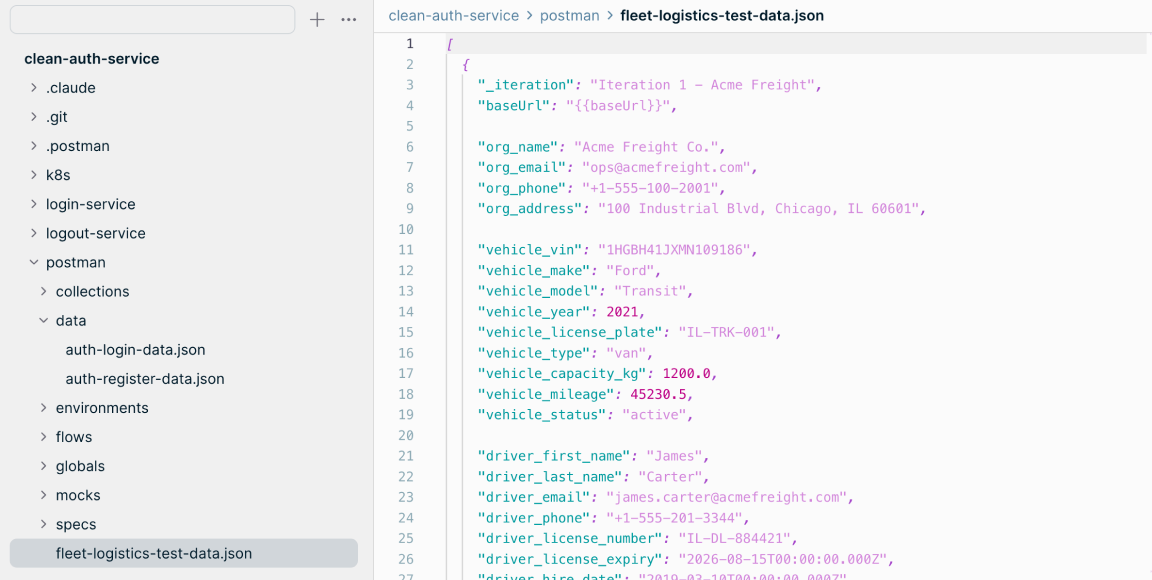Expand the flows folder chevron
1152x580 pixels.
pos(44,437)
